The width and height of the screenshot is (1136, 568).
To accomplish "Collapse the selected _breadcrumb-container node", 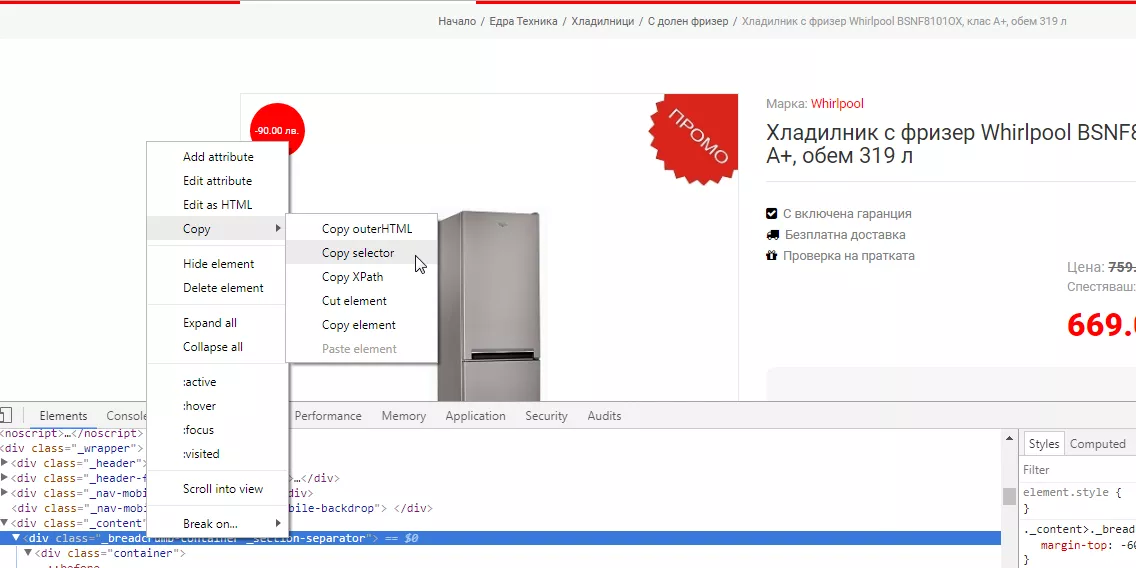I will tap(15, 538).
